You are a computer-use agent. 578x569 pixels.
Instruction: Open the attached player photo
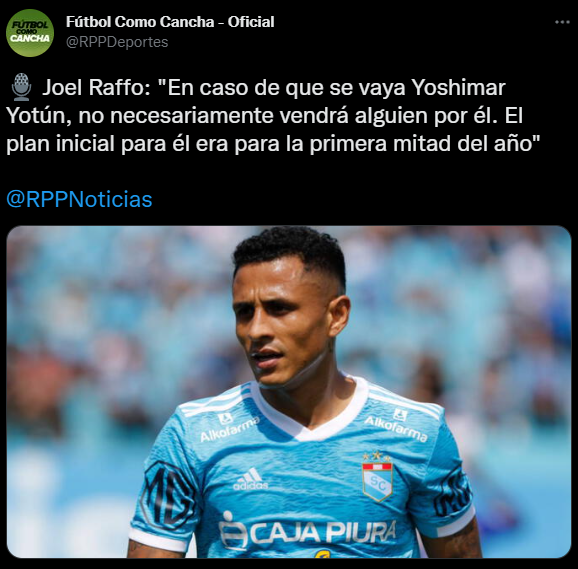point(289,392)
